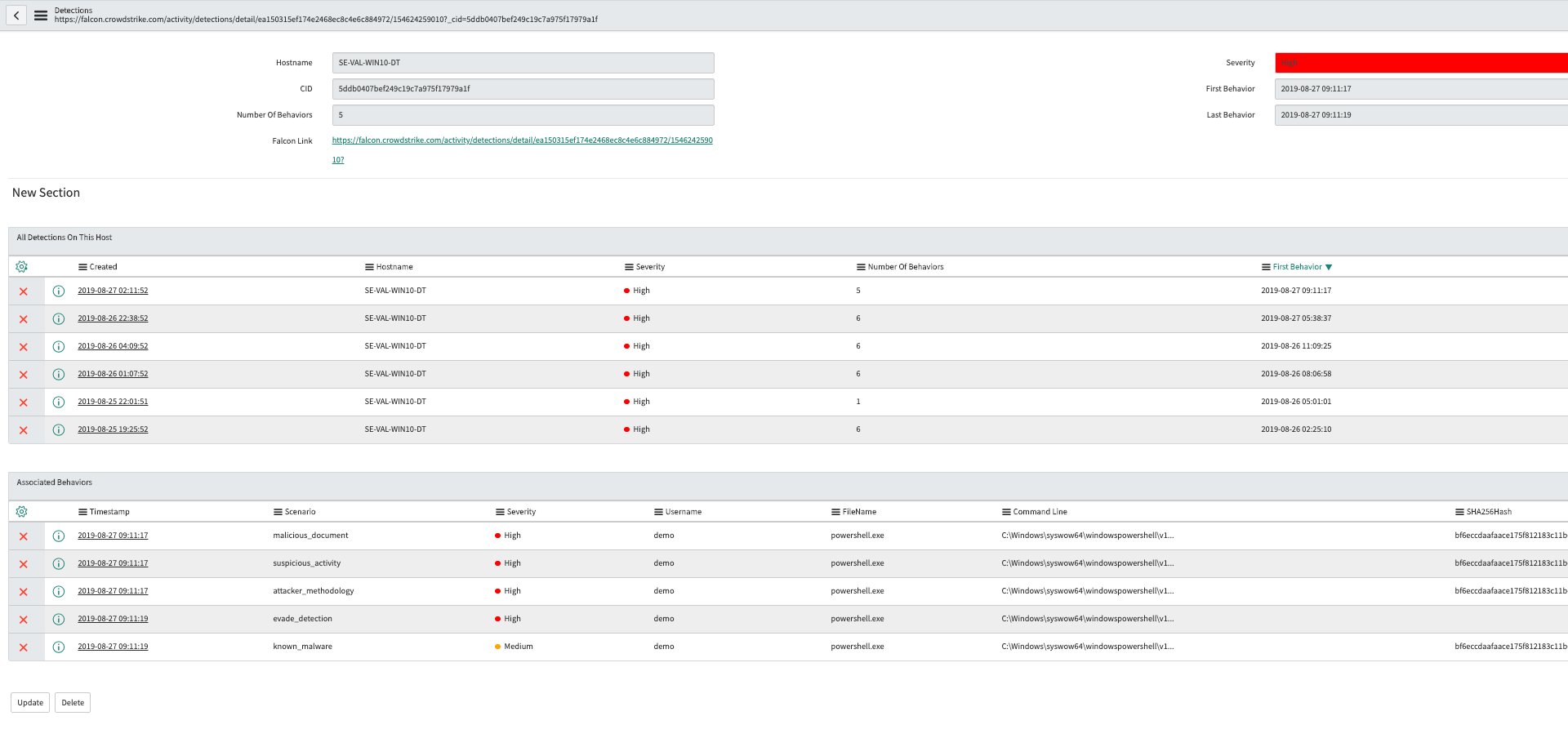Viewport: 1568px width, 756px height.
Task: Open behavior record for malicious_document timestamp
Action: (x=113, y=536)
